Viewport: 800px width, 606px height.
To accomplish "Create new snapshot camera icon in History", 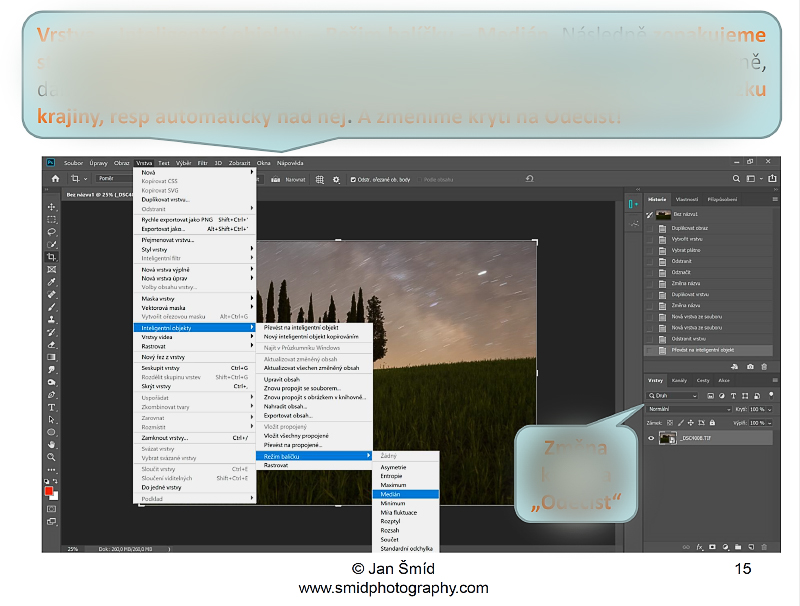I will pyautogui.click(x=750, y=366).
